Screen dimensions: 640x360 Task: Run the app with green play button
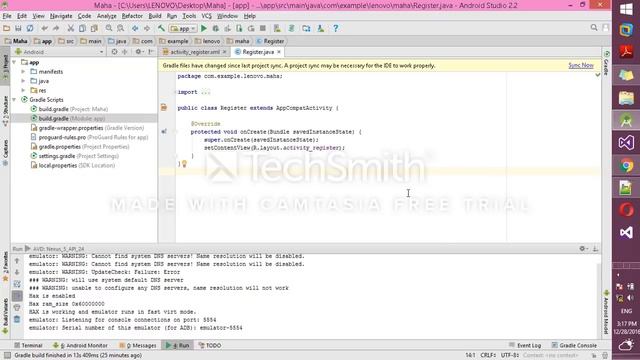(x=204, y=28)
